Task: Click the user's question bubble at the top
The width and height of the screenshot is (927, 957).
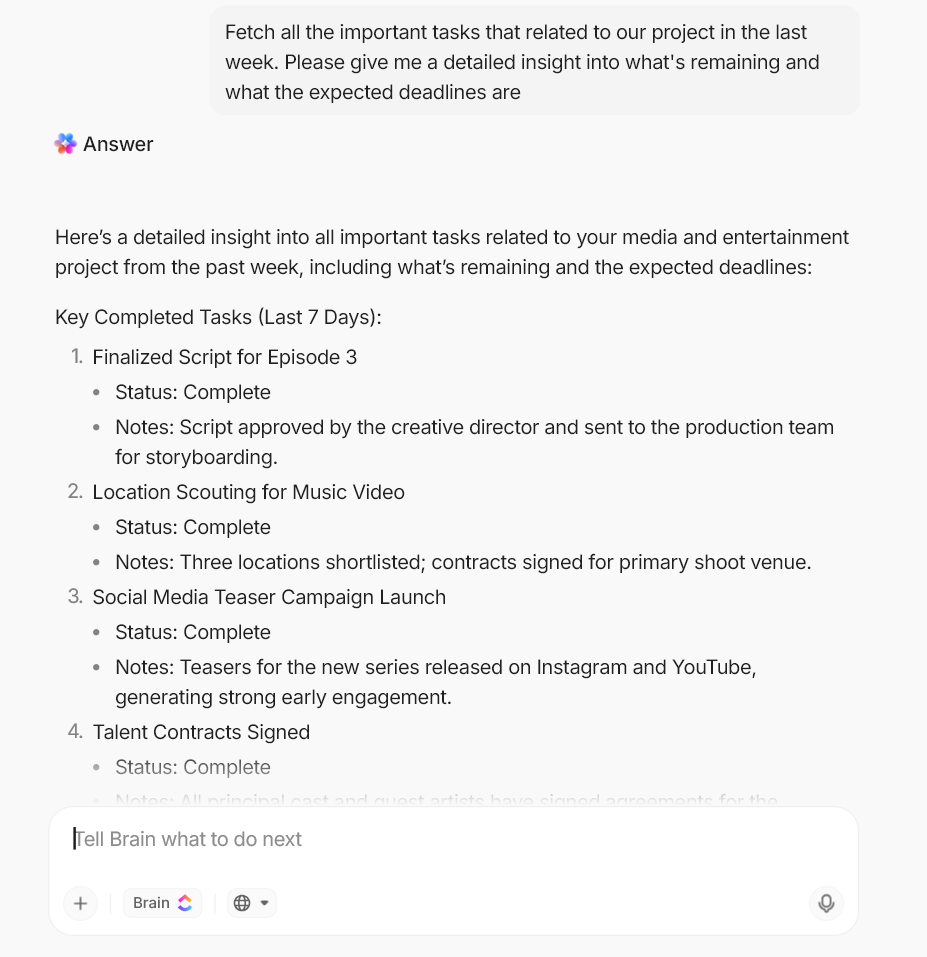Action: (x=534, y=60)
